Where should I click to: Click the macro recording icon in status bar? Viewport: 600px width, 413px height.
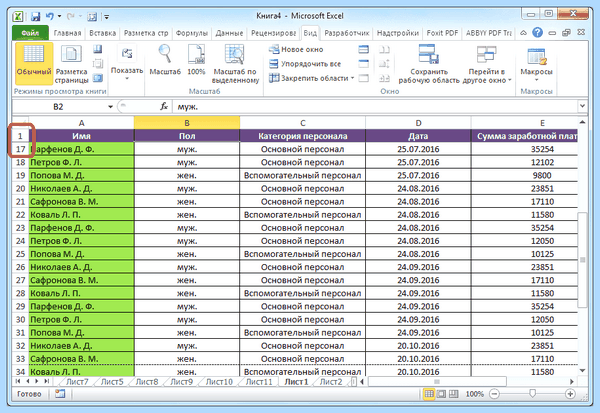pos(60,393)
